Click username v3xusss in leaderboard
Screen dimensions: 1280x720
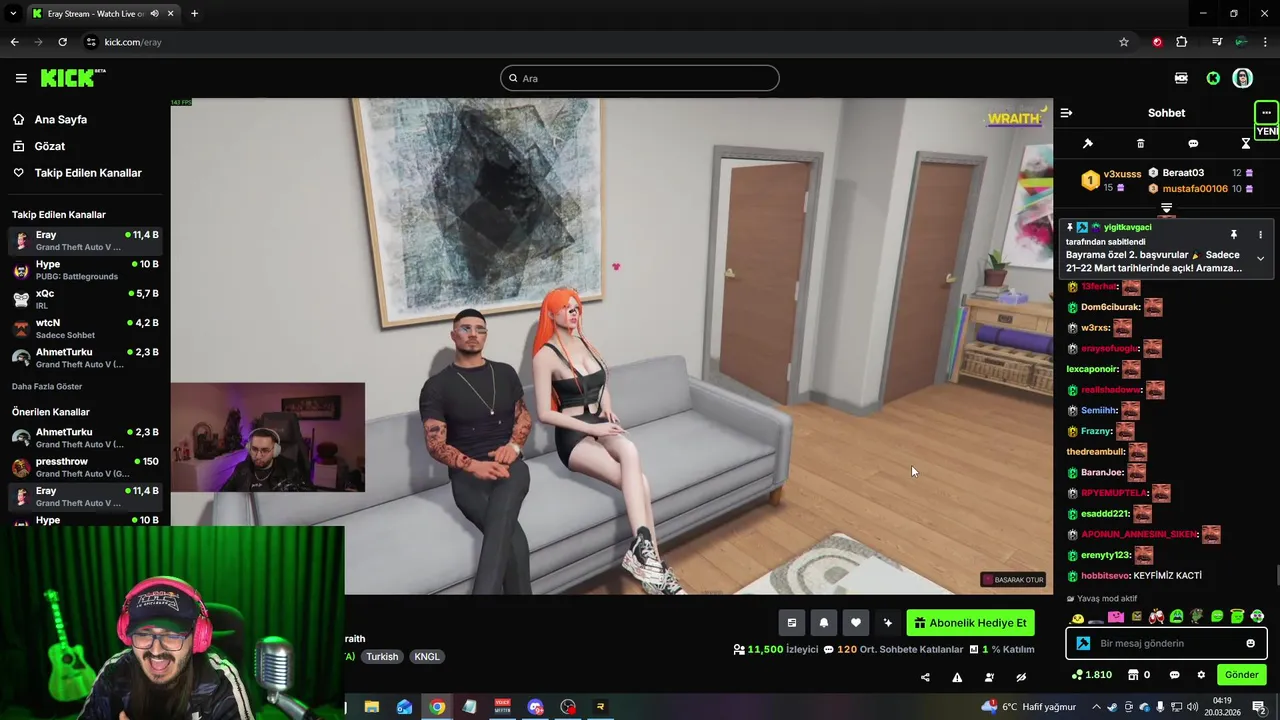pos(1122,174)
